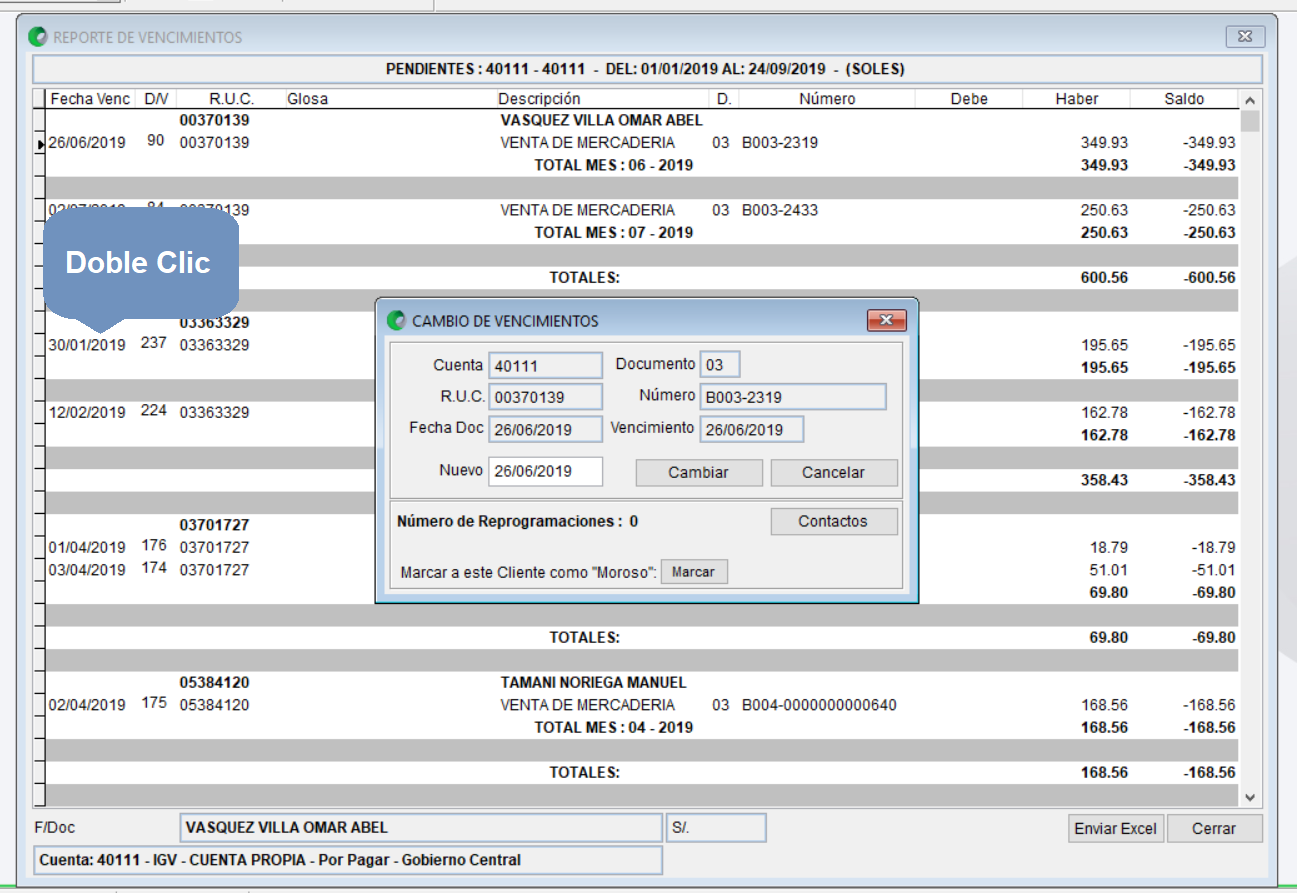The width and height of the screenshot is (1297, 893).
Task: Click the Número column header
Action: [827, 99]
